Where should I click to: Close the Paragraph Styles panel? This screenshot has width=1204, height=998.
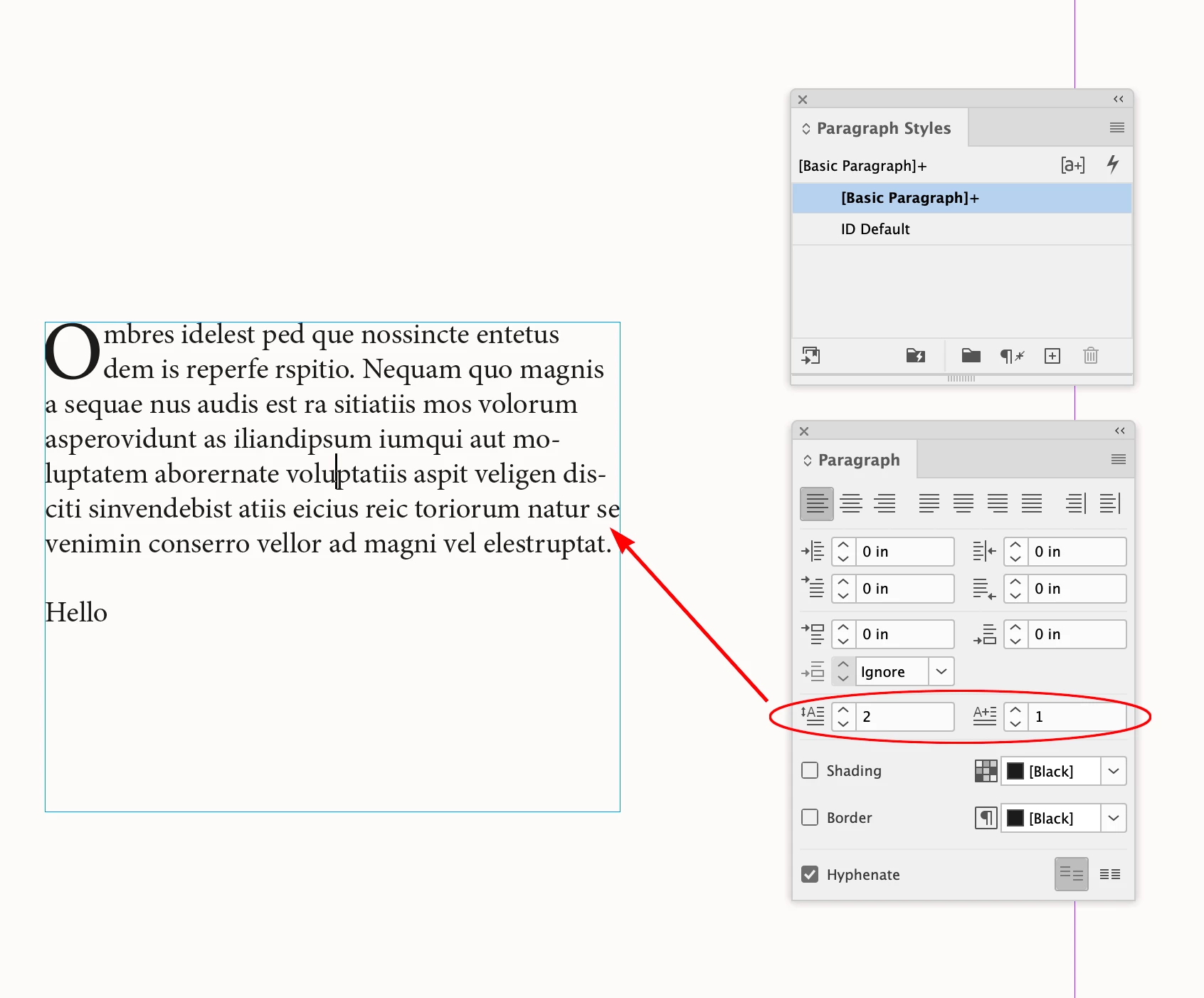(803, 100)
